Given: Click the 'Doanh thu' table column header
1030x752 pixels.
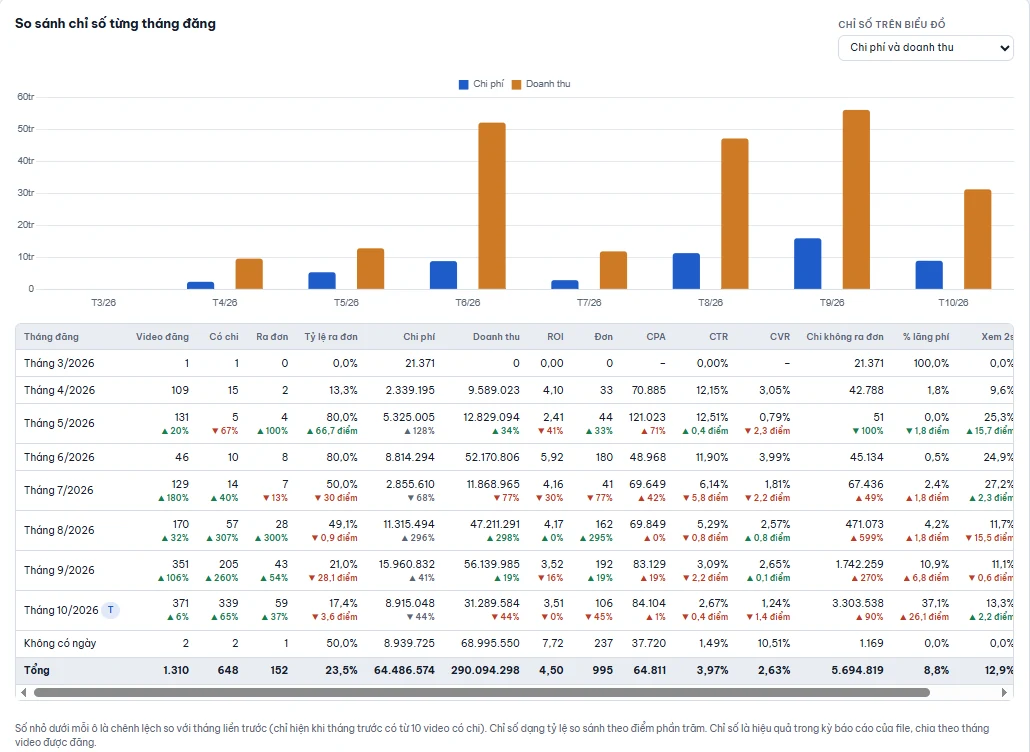Looking at the screenshot, I should pos(496,337).
